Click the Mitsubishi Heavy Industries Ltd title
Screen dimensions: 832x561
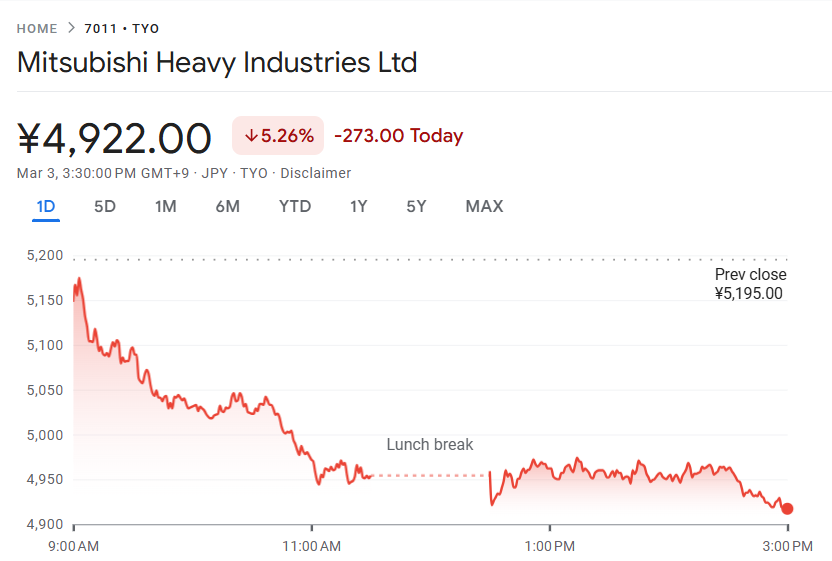click(x=217, y=63)
